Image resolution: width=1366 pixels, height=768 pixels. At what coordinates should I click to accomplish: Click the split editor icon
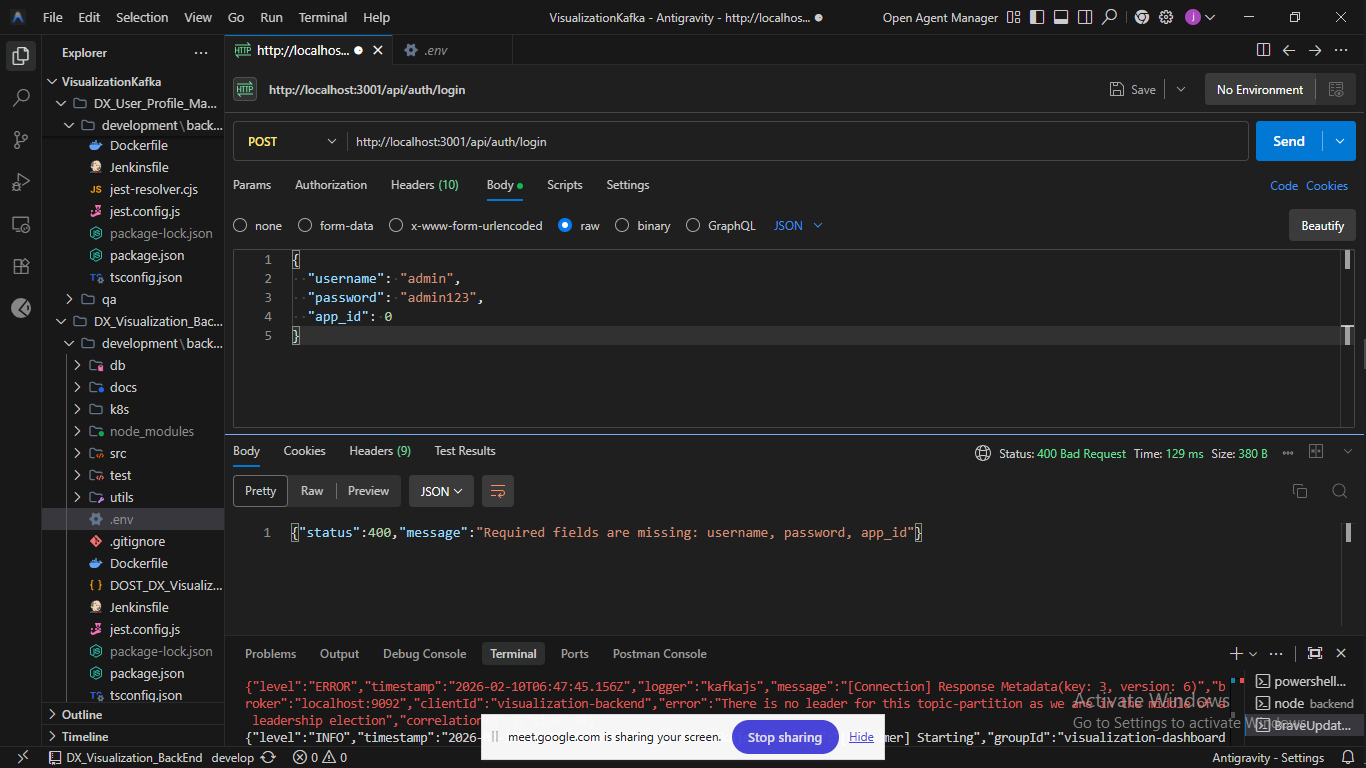tap(1263, 50)
